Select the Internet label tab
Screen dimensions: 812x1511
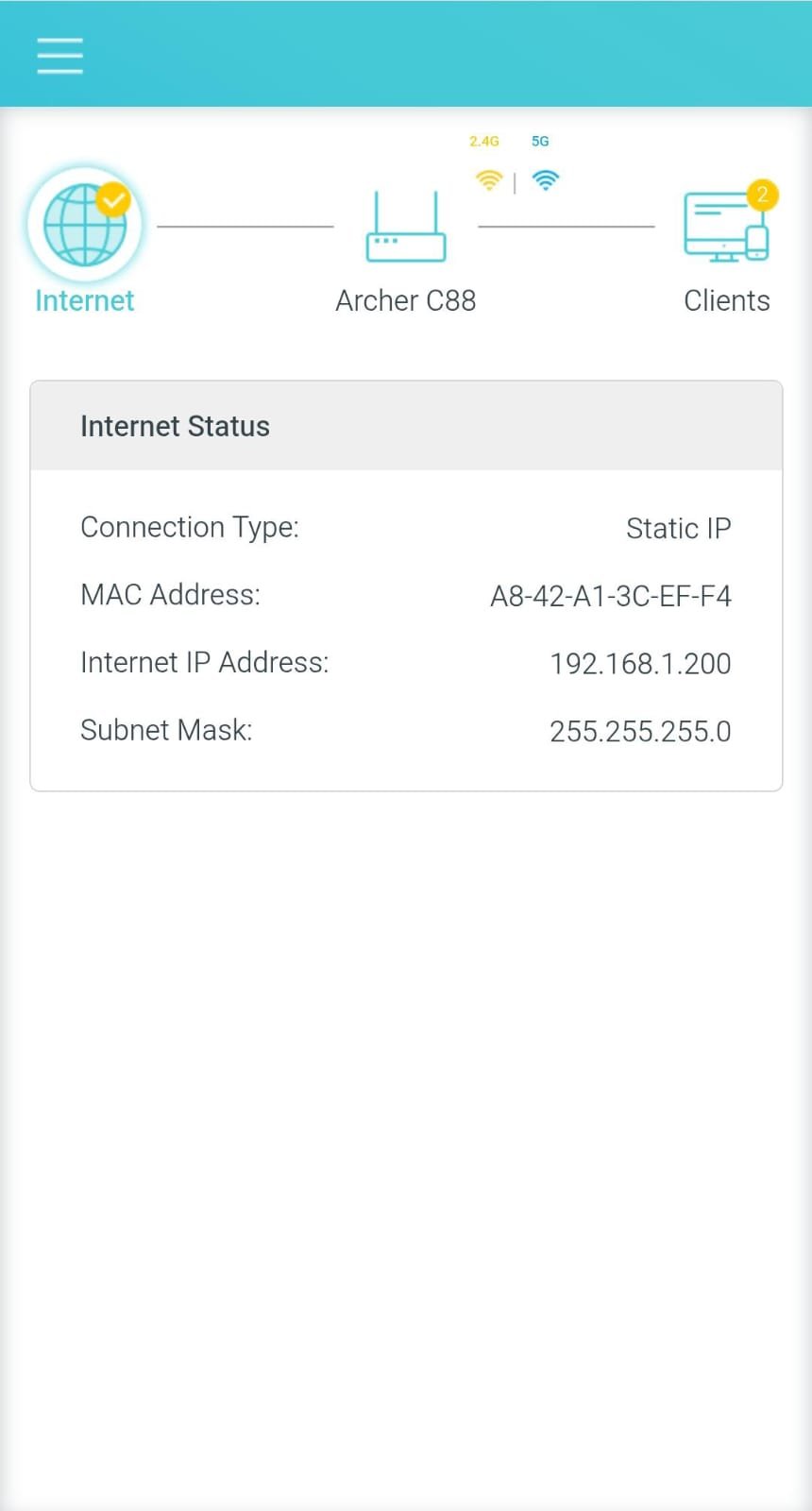click(84, 300)
